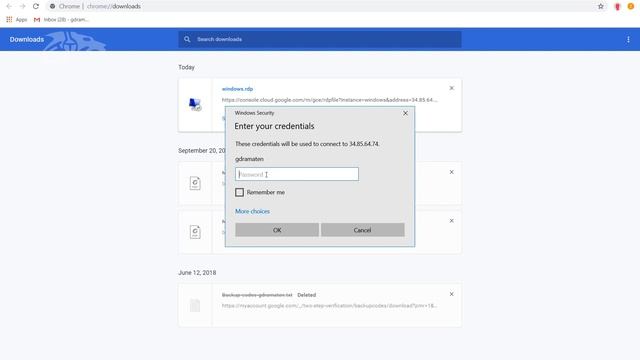Screen dimensions: 640x360
Task: Click the search magnifier icon
Action: [187, 39]
